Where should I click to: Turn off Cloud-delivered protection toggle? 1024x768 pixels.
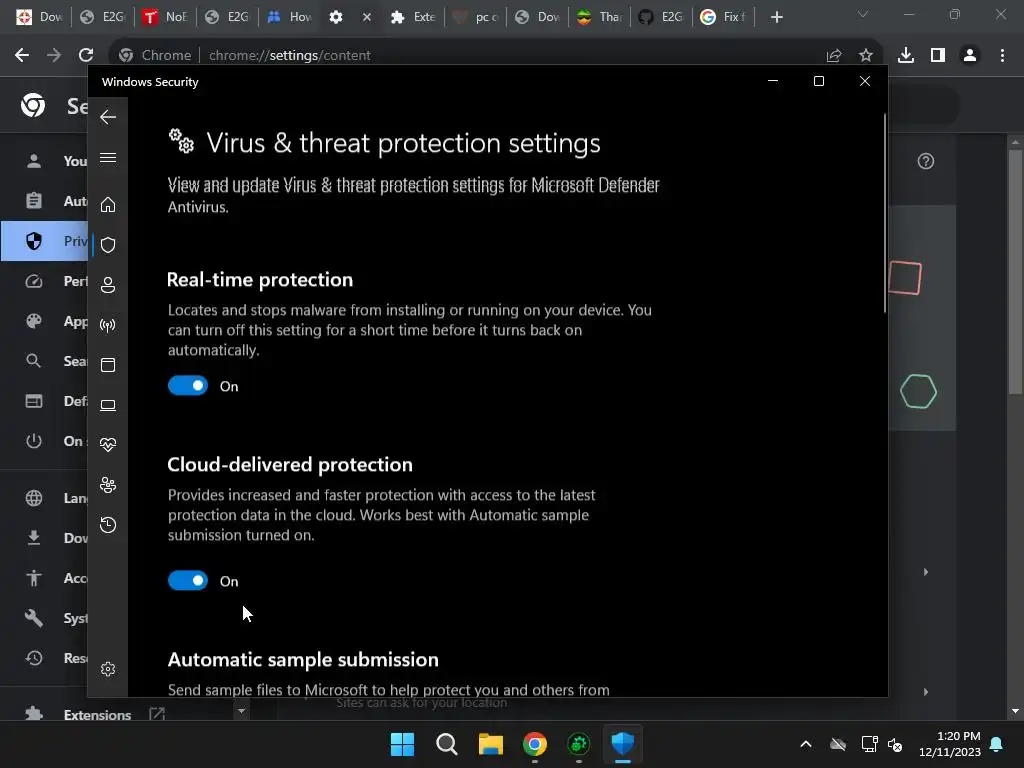(x=188, y=581)
